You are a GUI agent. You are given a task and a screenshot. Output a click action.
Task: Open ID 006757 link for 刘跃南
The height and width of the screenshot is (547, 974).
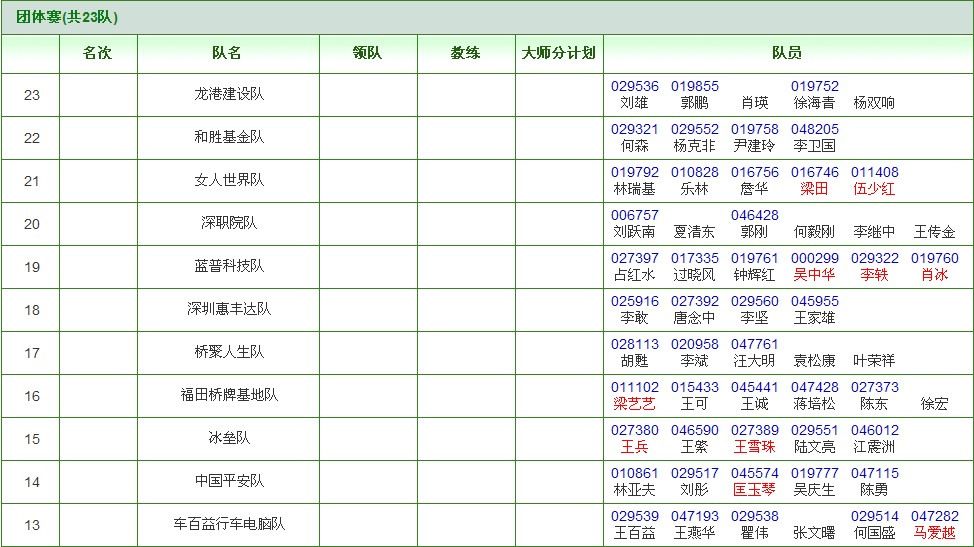(x=634, y=215)
